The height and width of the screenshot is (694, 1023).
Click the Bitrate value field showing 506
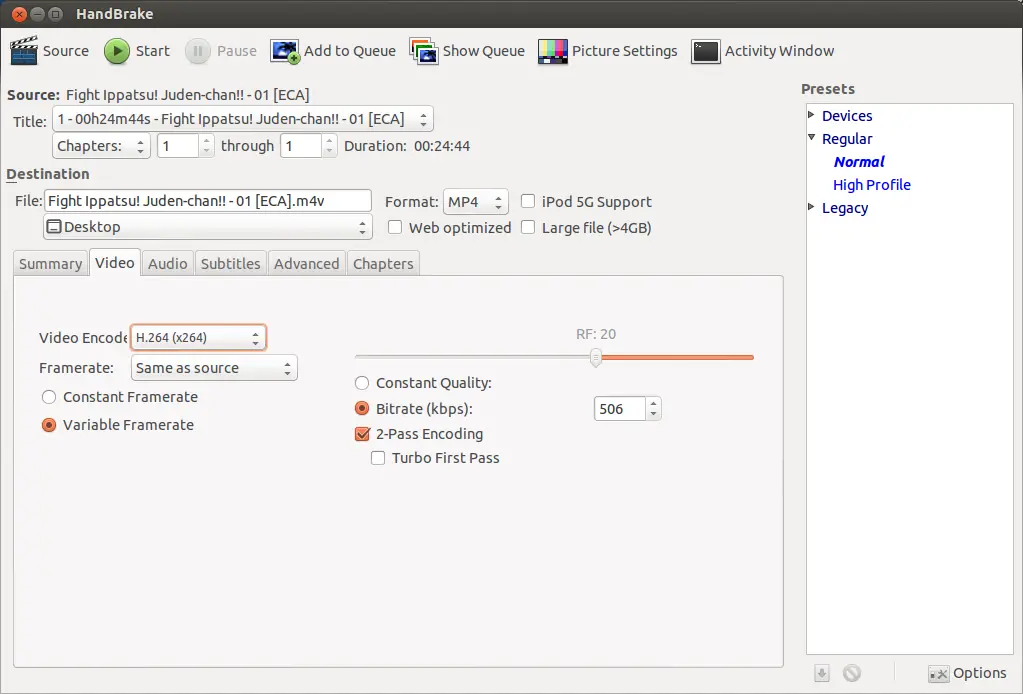pyautogui.click(x=620, y=409)
